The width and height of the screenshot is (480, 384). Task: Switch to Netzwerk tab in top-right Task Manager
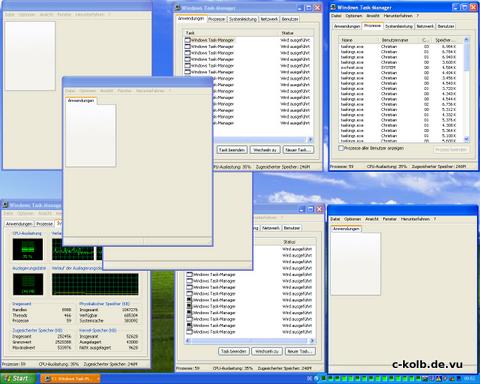[425, 26]
